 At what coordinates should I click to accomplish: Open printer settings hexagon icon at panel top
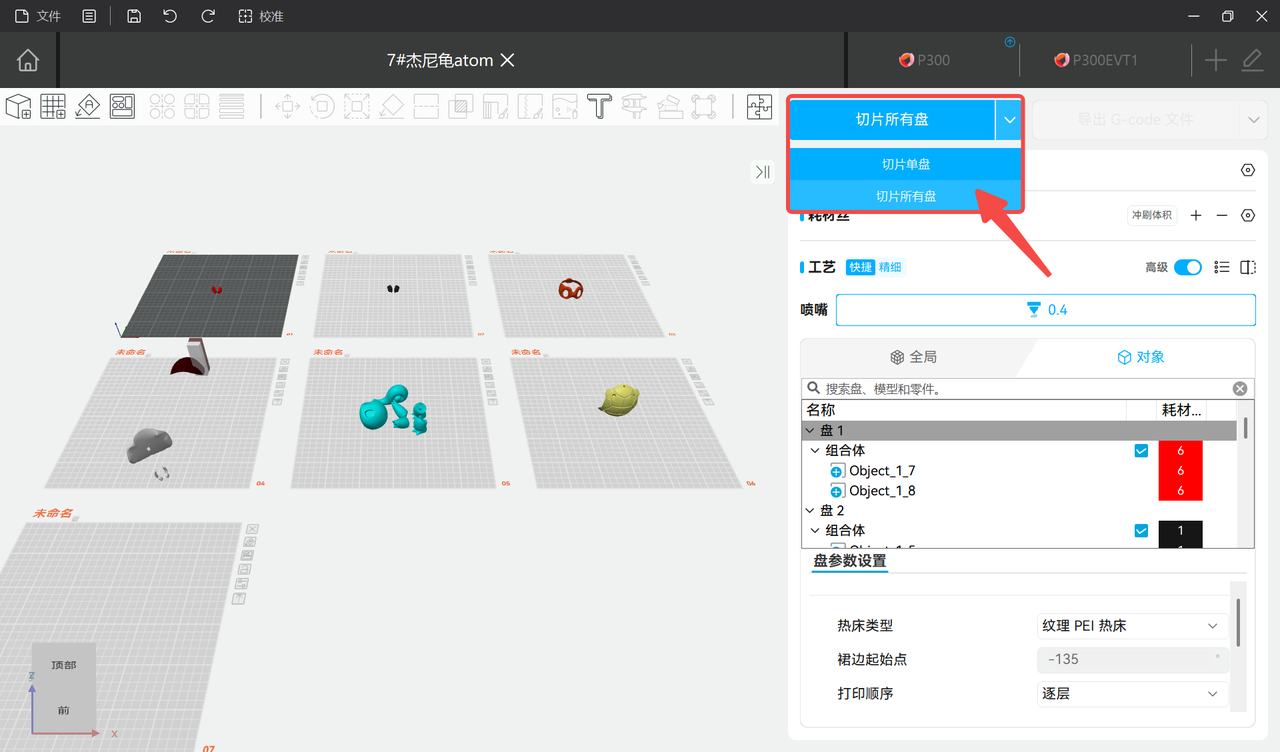coord(1247,170)
